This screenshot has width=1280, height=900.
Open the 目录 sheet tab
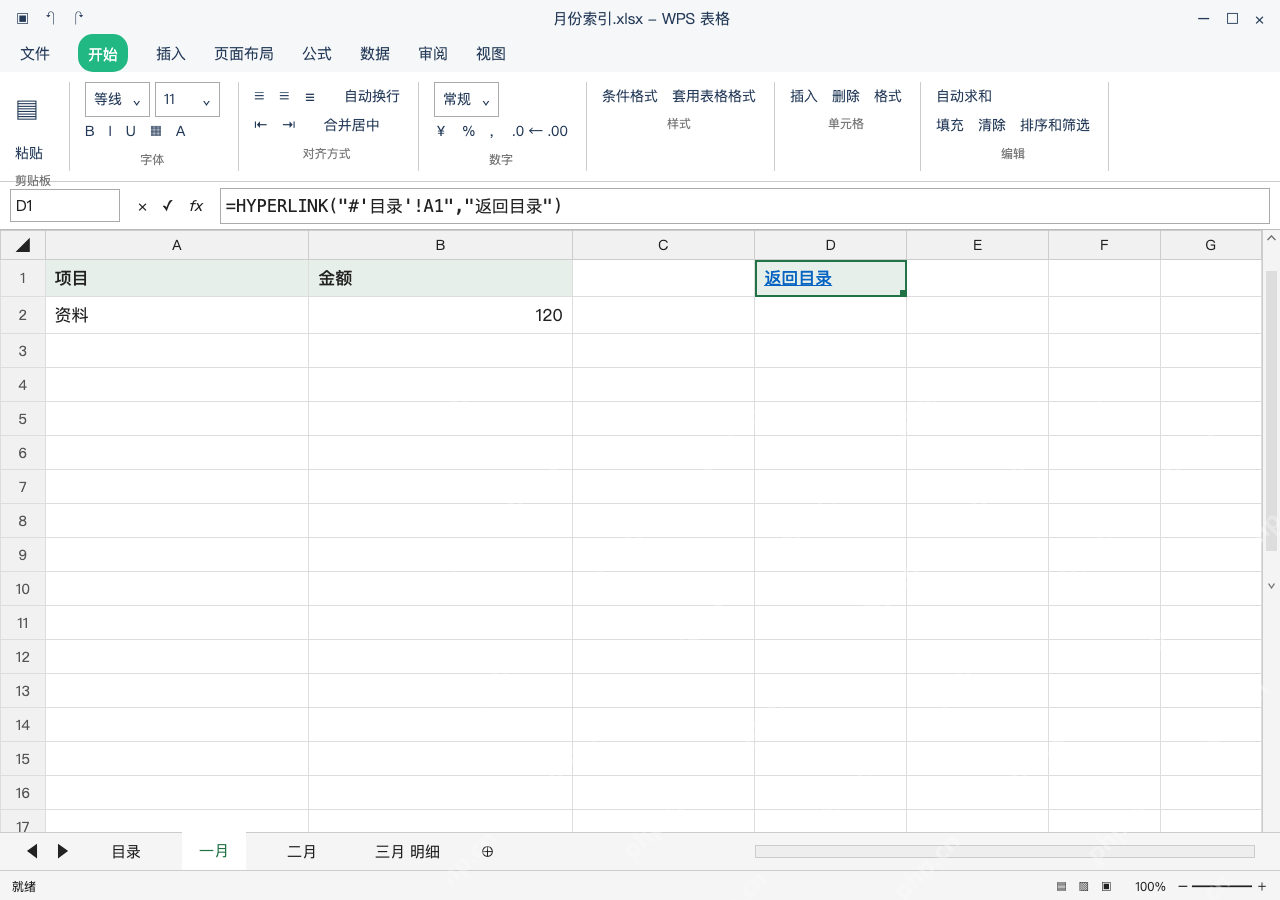126,852
